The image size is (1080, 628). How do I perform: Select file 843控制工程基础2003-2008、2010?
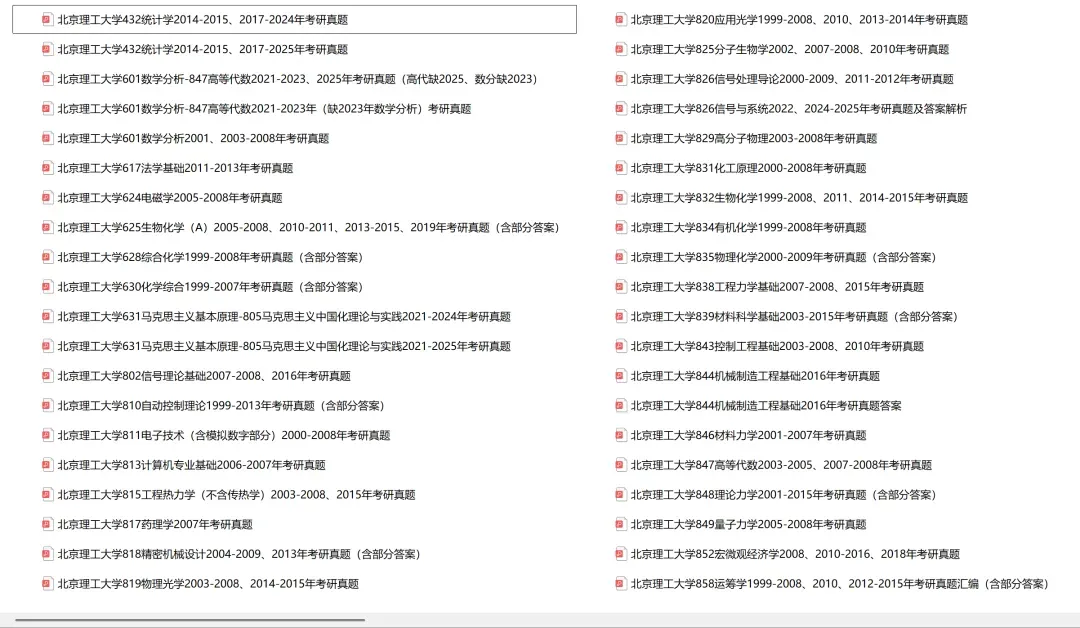[777, 346]
